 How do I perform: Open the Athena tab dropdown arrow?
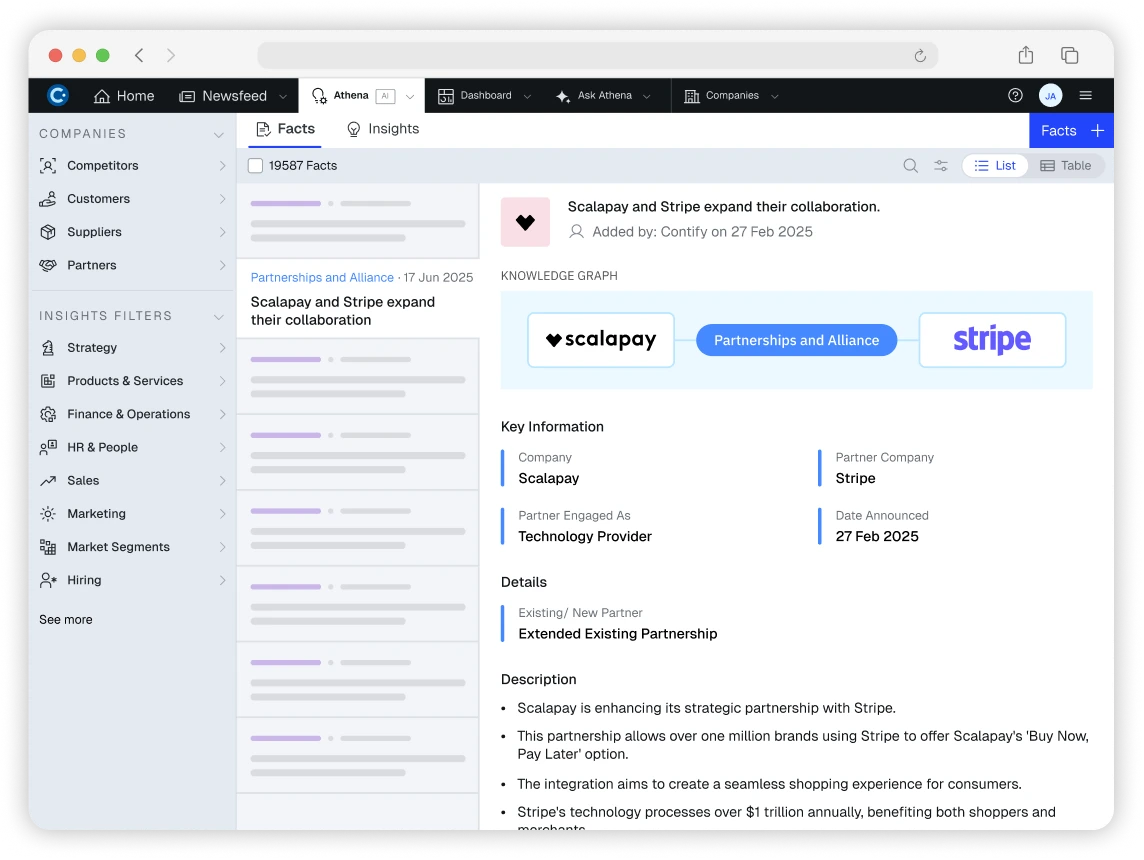pos(409,96)
